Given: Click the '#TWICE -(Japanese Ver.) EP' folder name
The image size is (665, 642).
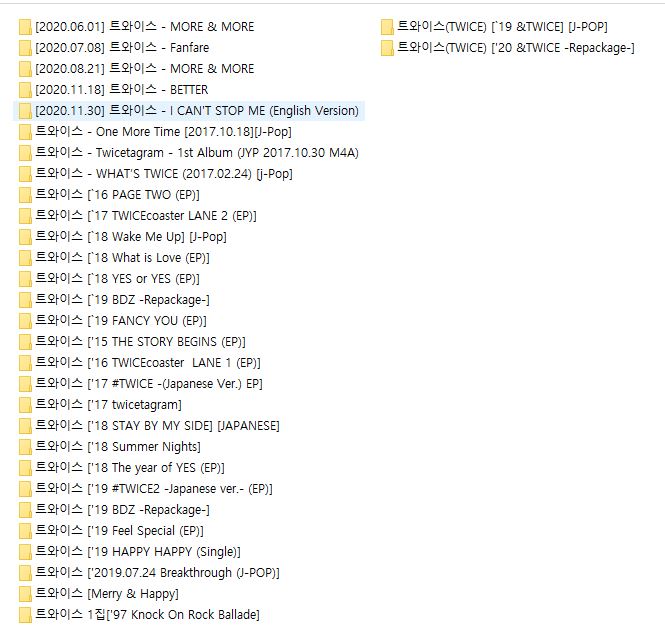Looking at the screenshot, I should point(149,384).
